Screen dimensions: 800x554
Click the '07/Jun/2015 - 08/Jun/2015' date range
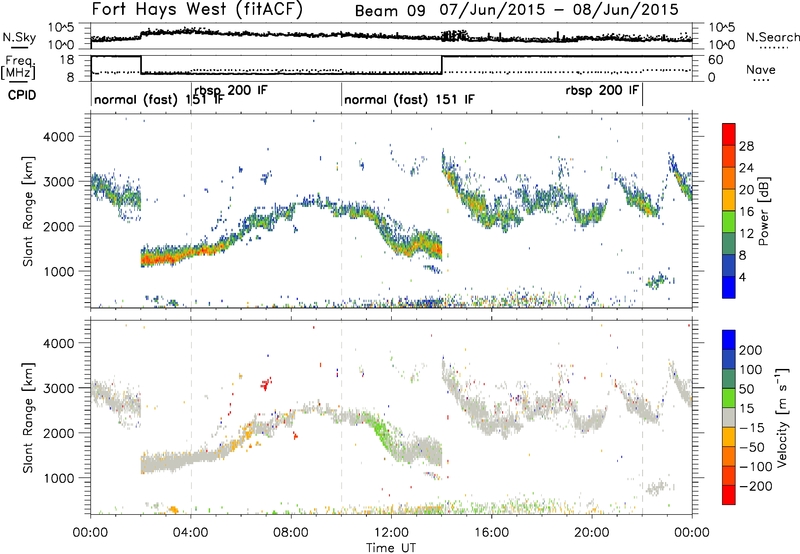[x=559, y=10]
